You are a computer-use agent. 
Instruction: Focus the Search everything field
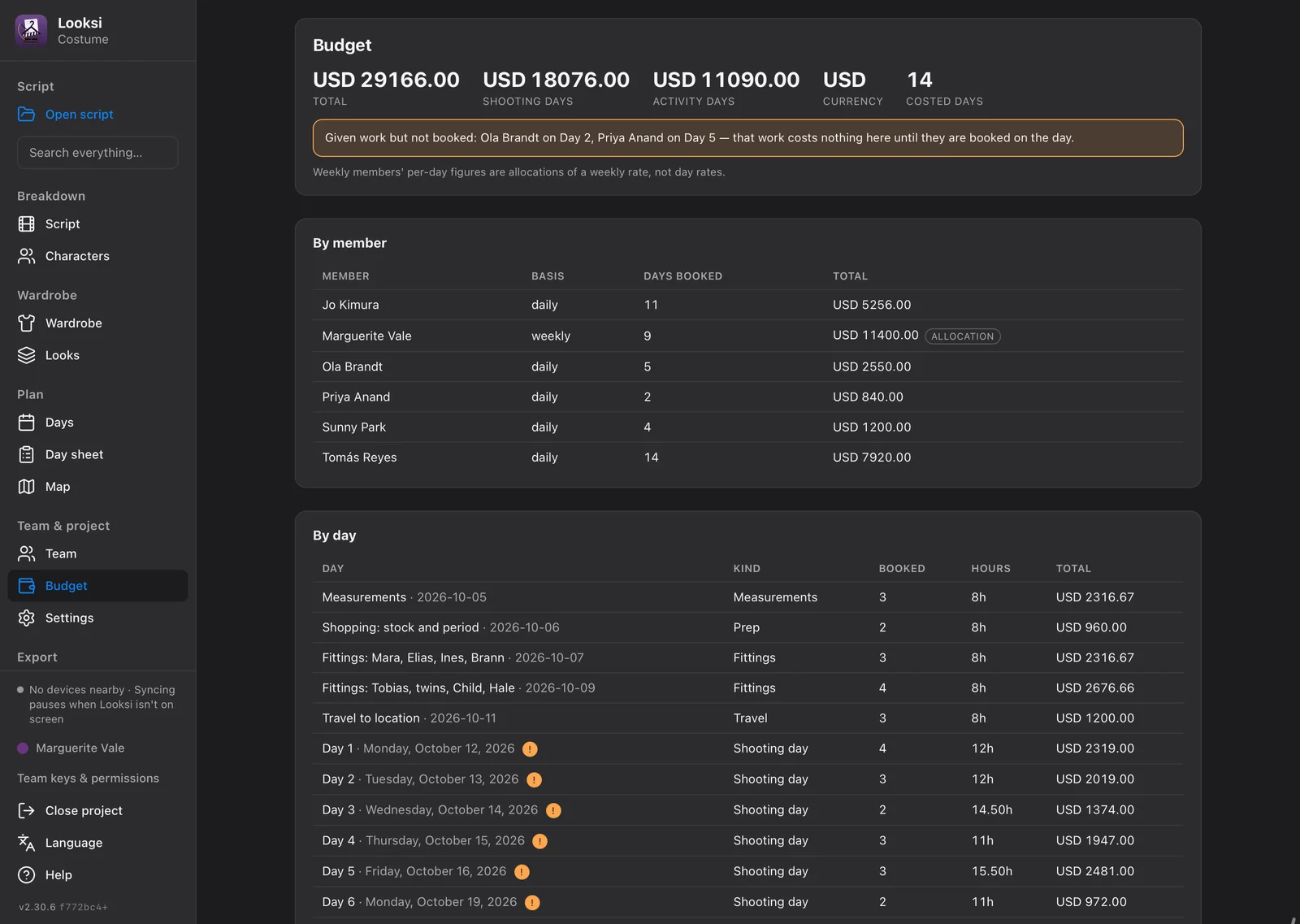coord(97,153)
